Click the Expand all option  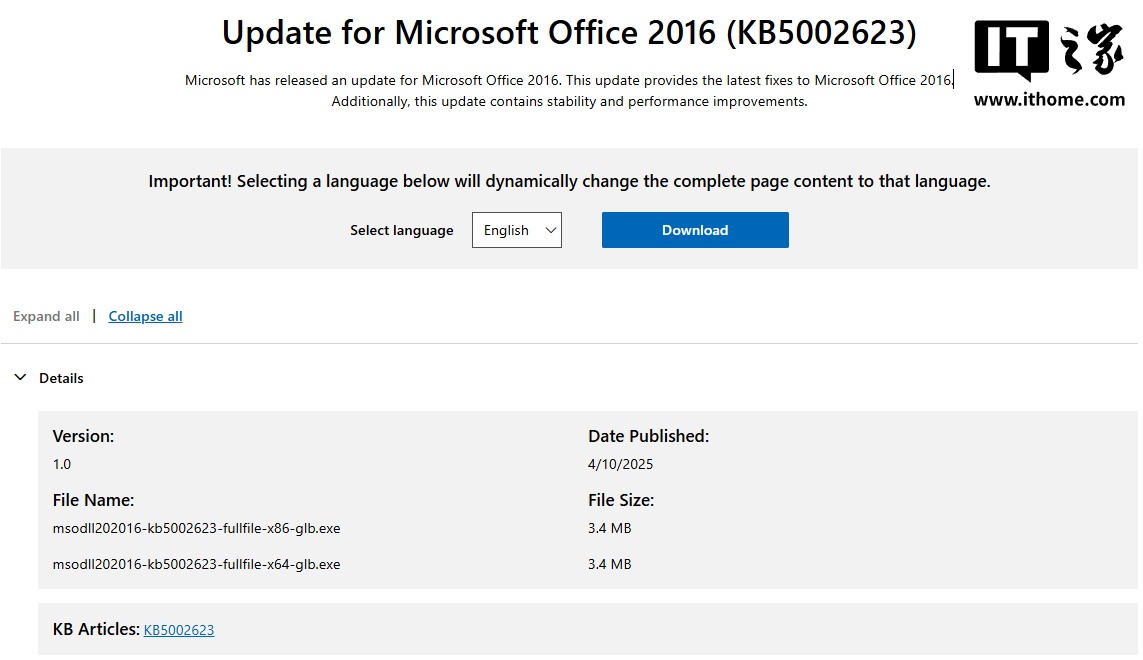pos(46,316)
